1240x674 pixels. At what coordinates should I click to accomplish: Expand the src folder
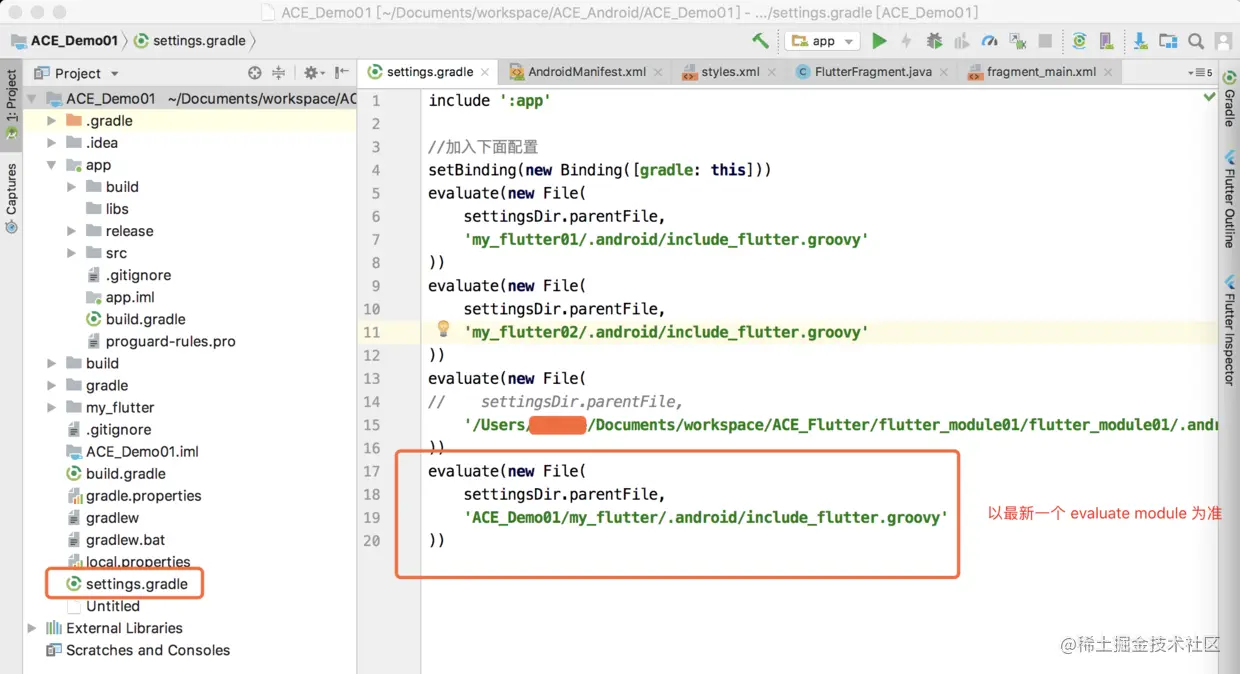(72, 253)
